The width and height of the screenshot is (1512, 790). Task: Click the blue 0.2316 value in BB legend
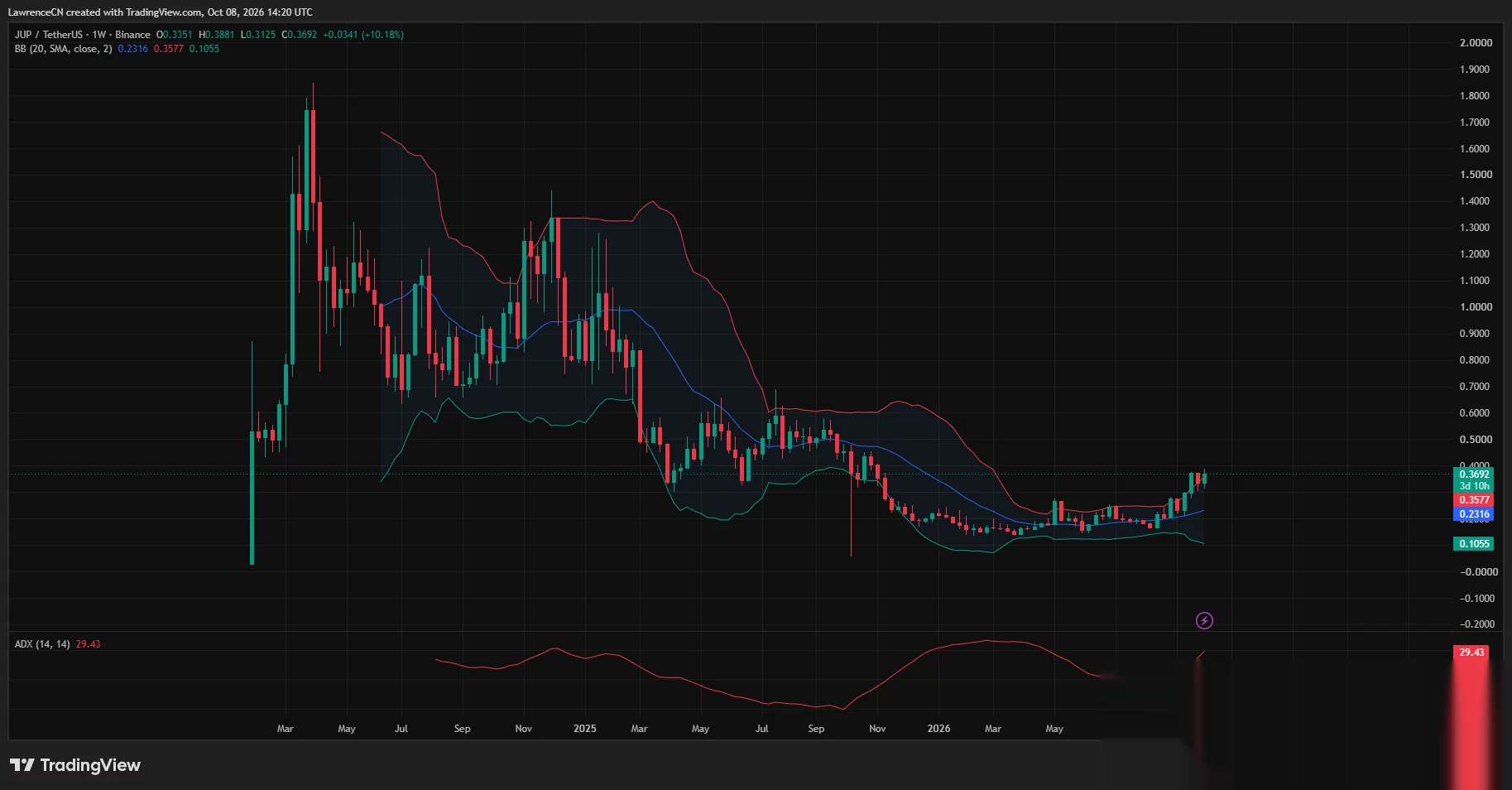(133, 49)
